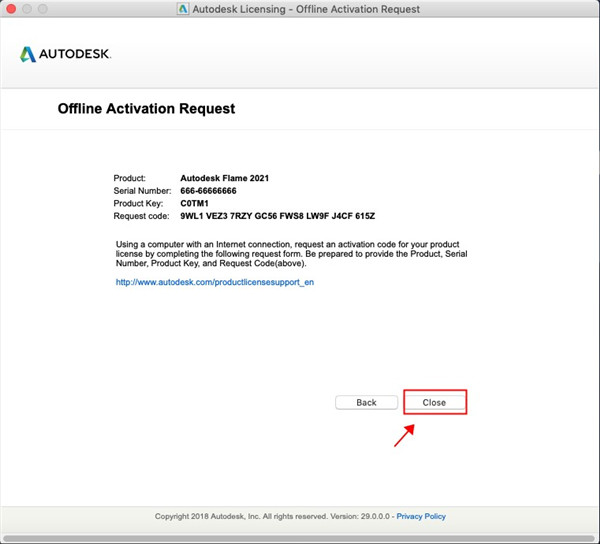Open the Privacy Policy link
This screenshot has width=600, height=544.
tap(421, 516)
